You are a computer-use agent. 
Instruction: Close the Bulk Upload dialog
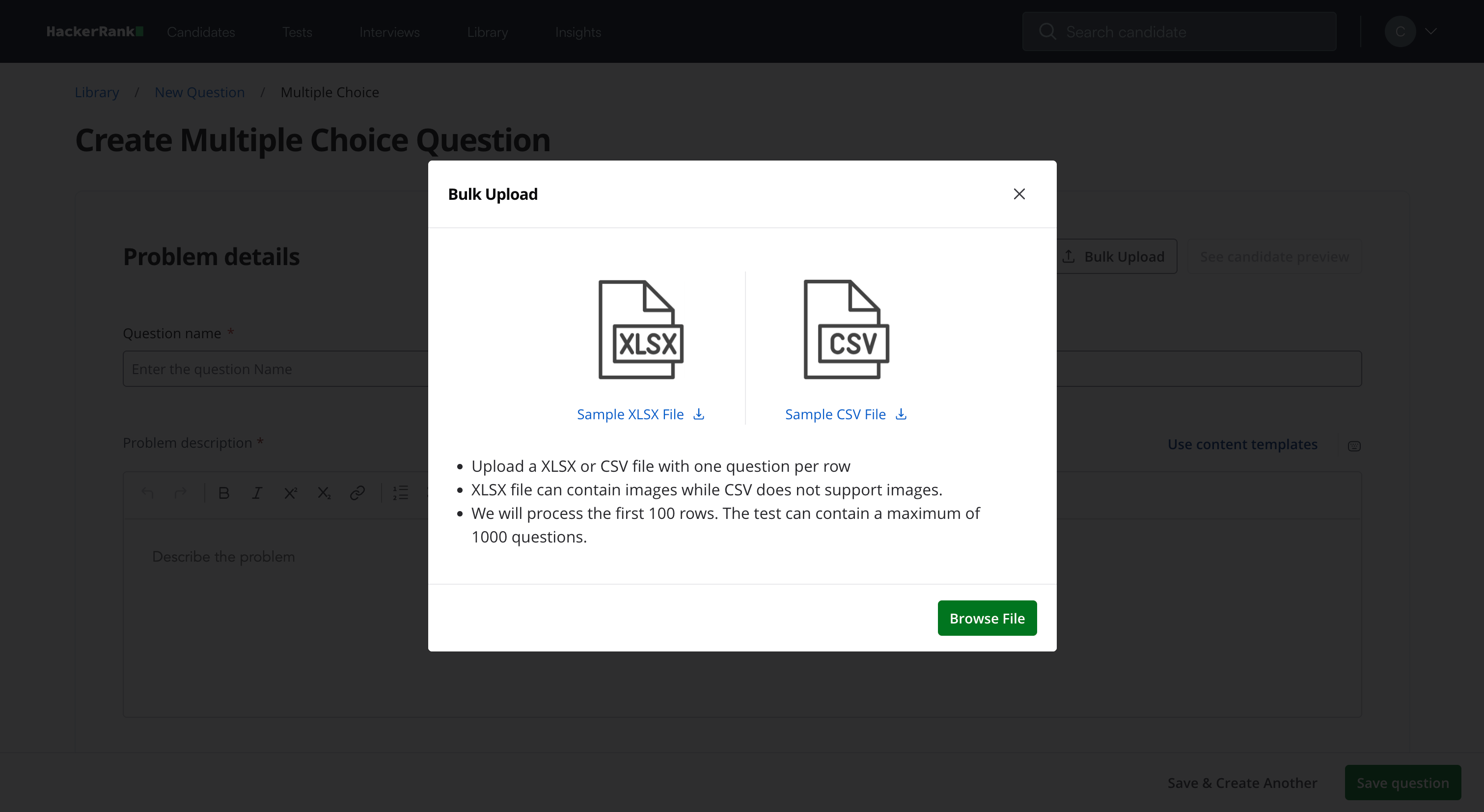(1019, 194)
